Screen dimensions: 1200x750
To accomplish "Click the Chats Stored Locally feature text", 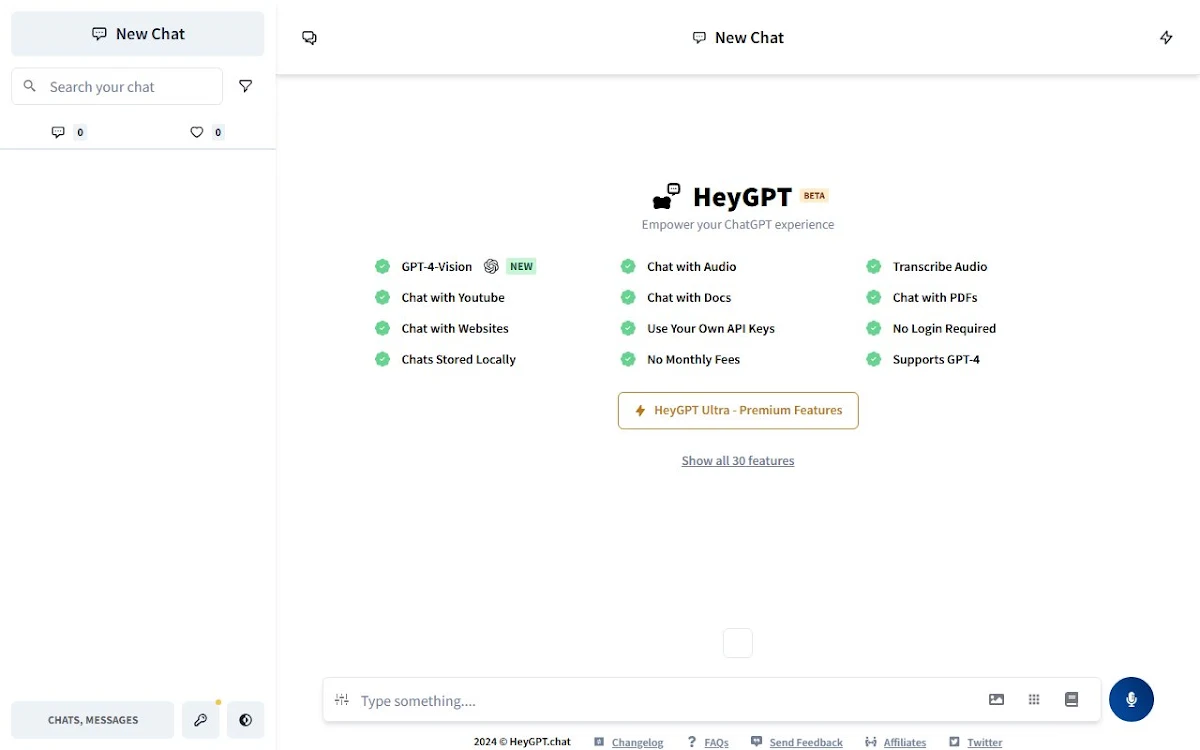I will coord(459,360).
